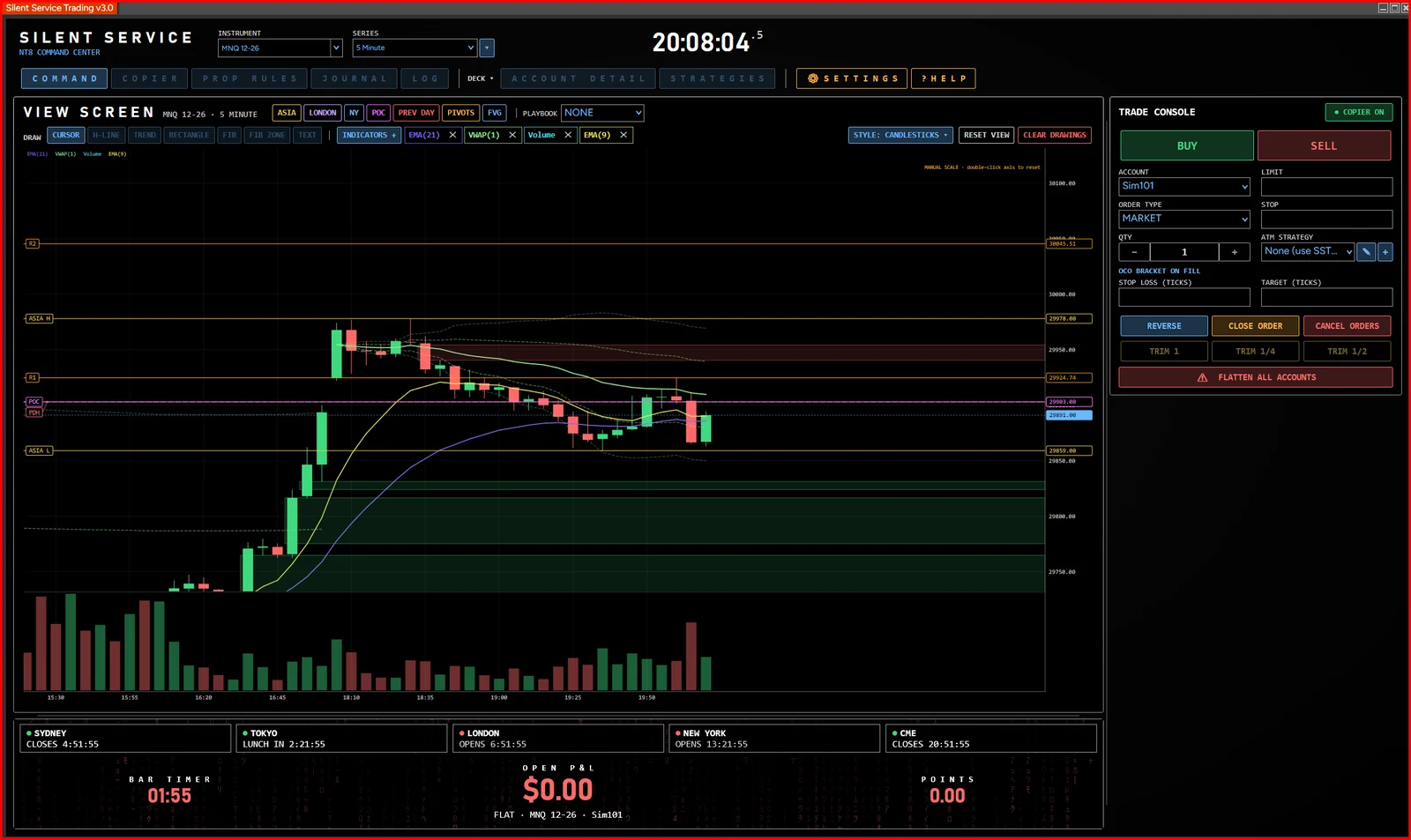The width and height of the screenshot is (1411, 840).
Task: Open the Series 5 Minute dropdown
Action: [414, 48]
